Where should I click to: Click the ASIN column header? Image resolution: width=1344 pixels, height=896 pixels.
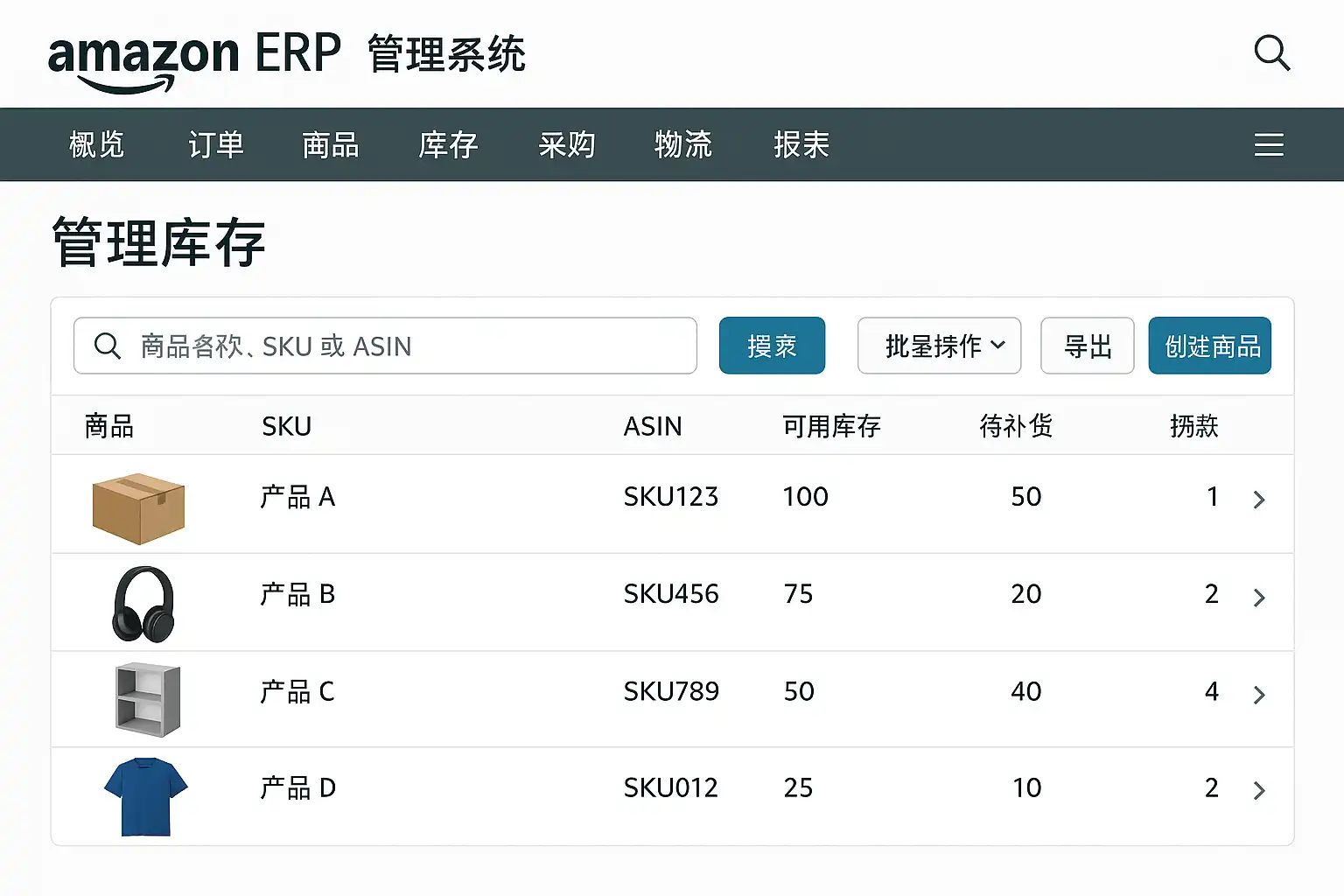coord(653,426)
